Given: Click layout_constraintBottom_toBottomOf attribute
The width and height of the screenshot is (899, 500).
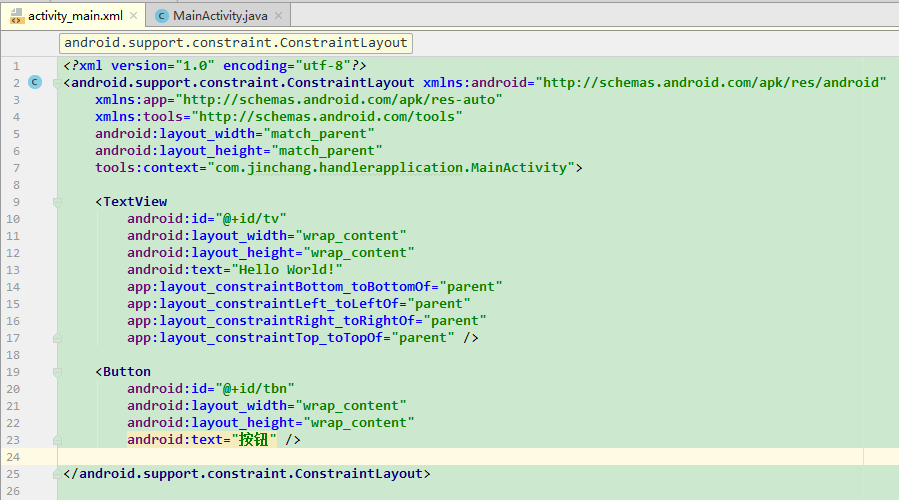Looking at the screenshot, I should coord(315,287).
